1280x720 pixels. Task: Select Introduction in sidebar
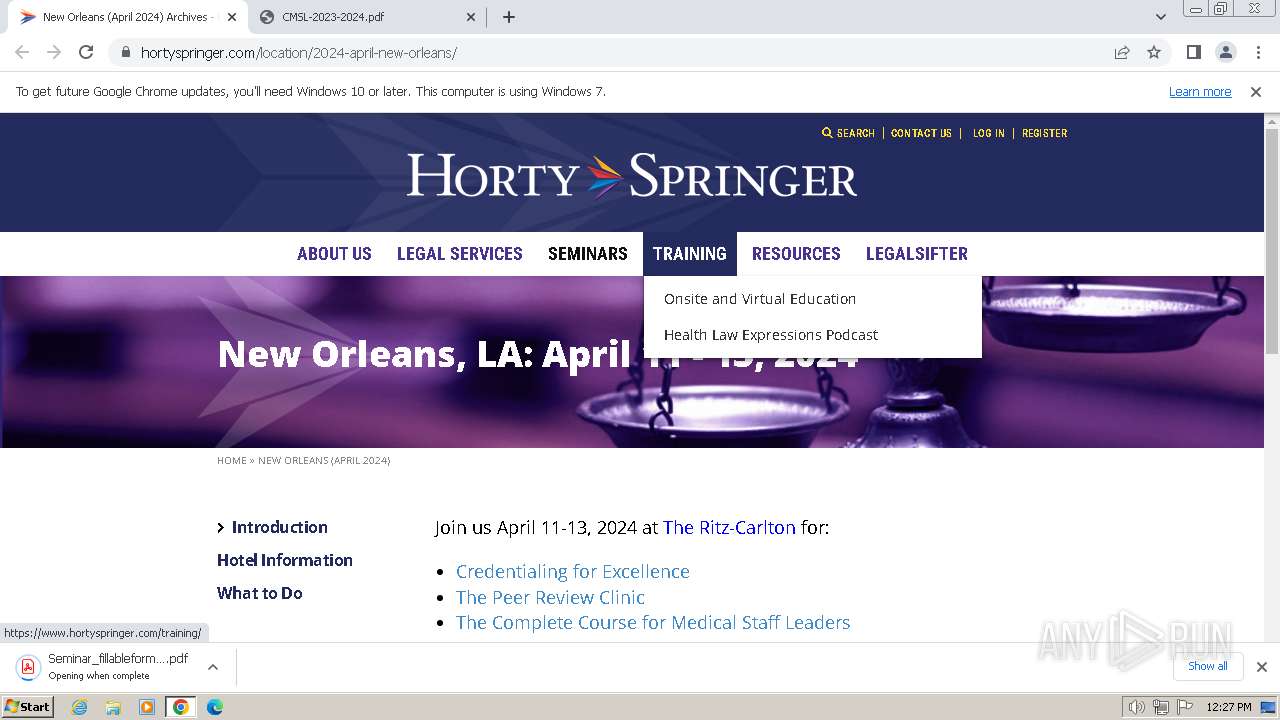(279, 527)
